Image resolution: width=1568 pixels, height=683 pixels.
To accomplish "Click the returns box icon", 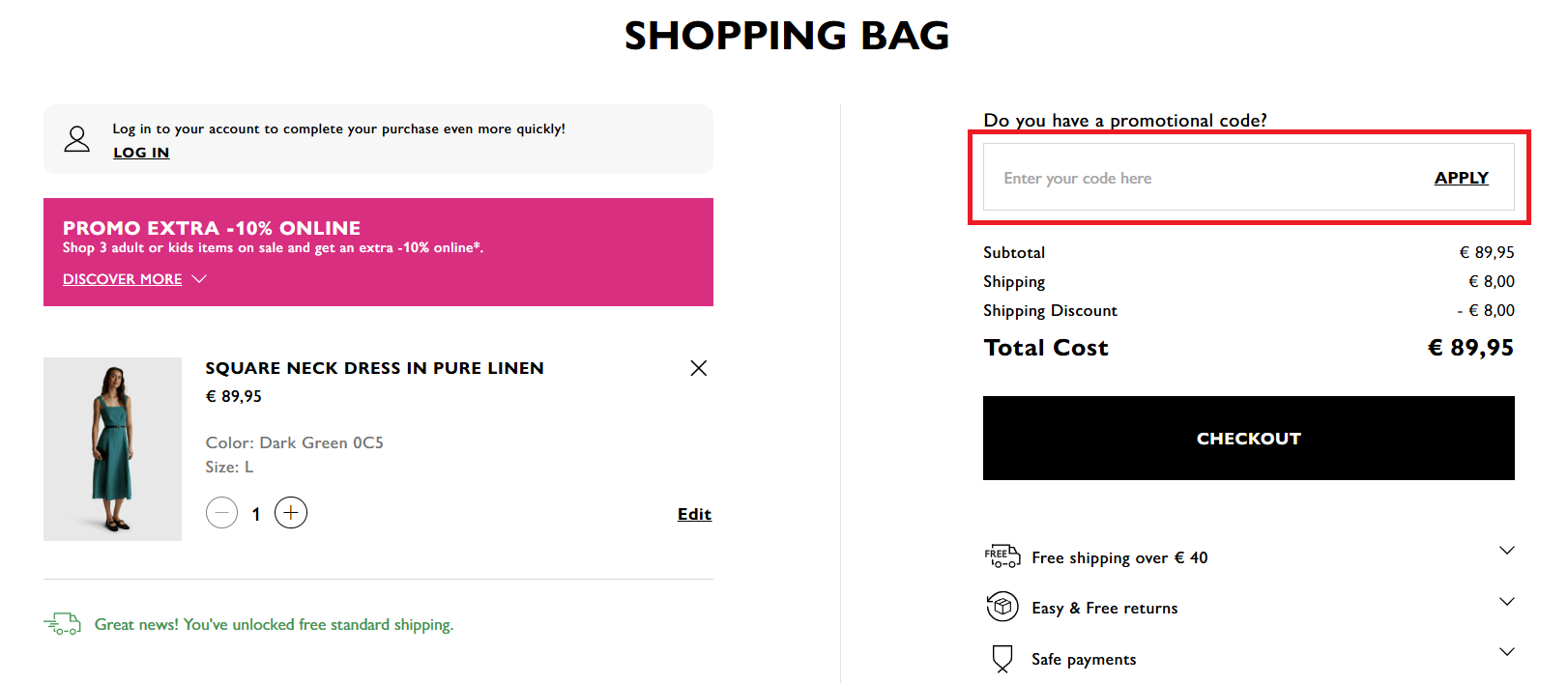I will [1002, 607].
